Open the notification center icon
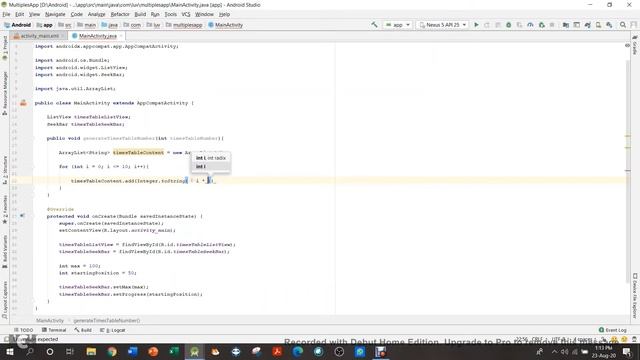The image size is (640, 360). (x=627, y=351)
